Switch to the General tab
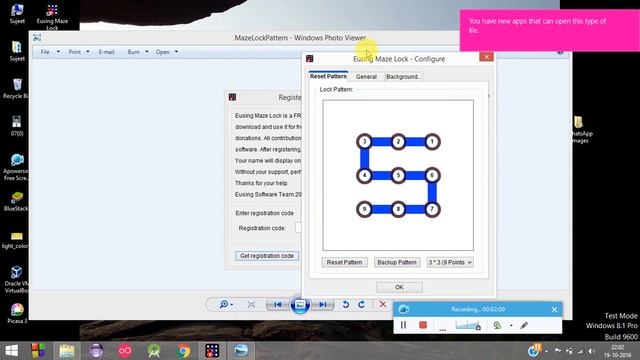Screen dimensions: 640x360 pos(366,76)
